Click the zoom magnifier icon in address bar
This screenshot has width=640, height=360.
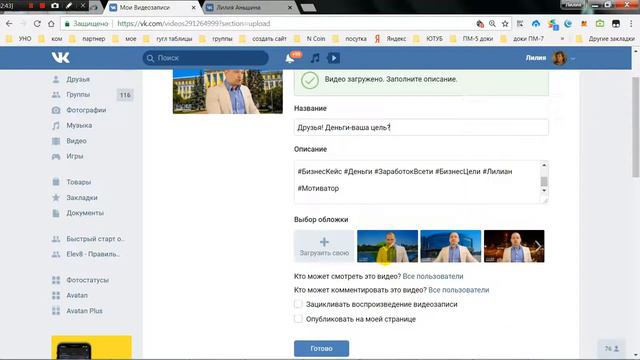[492, 24]
